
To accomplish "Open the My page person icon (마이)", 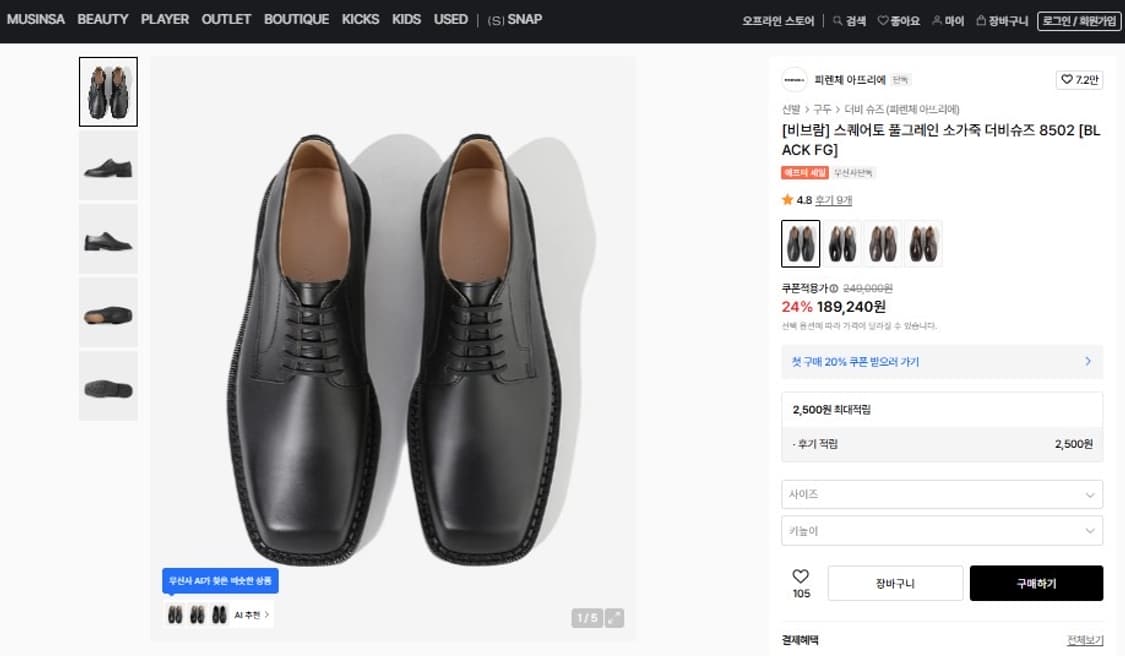I will pos(937,21).
